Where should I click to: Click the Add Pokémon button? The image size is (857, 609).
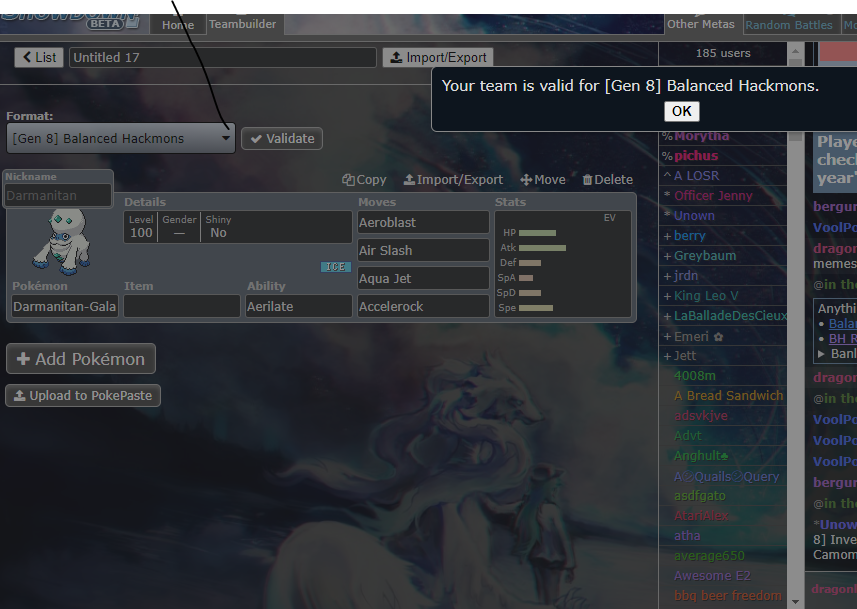pos(81,359)
